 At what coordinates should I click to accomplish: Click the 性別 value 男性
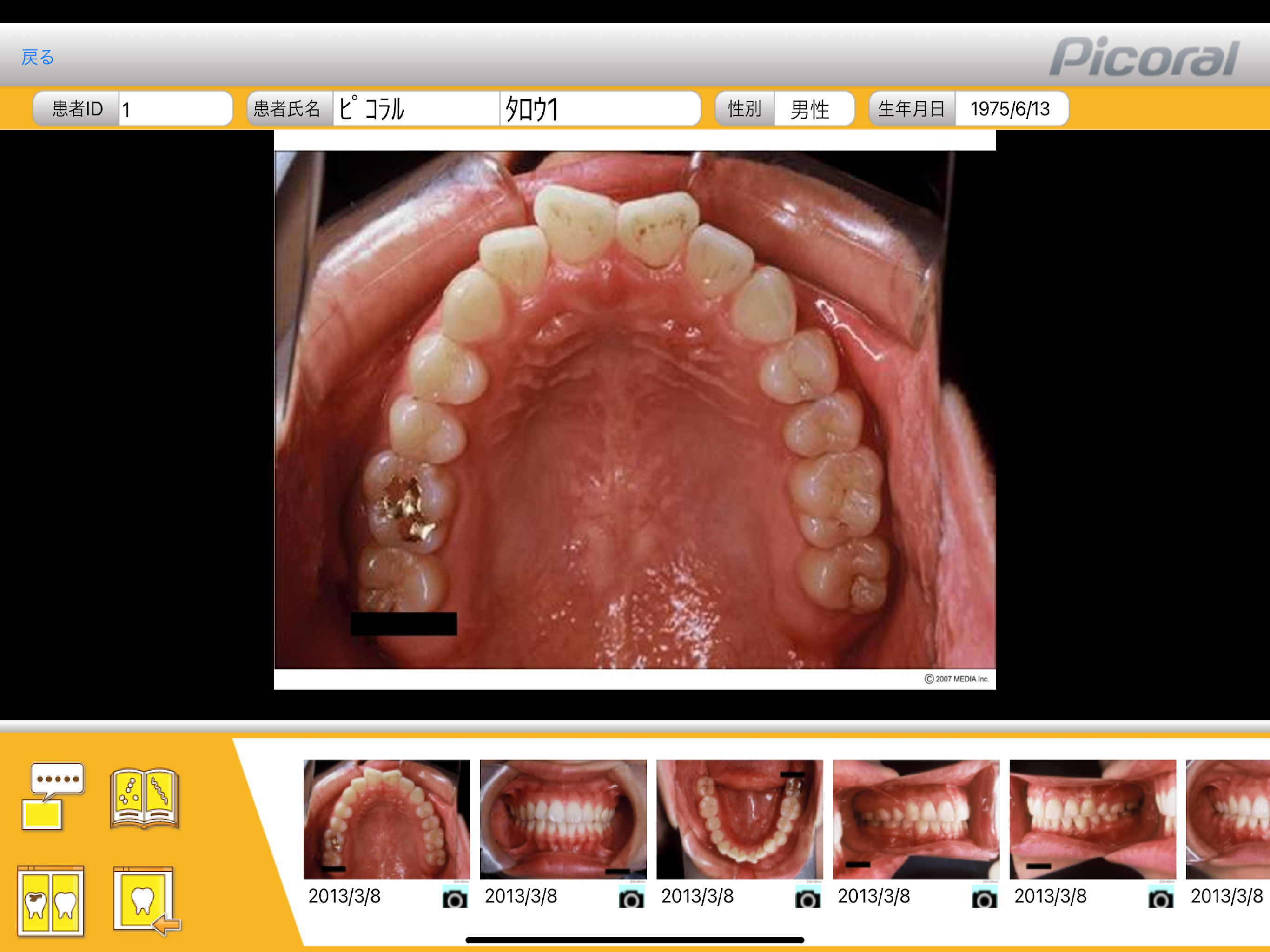tap(814, 108)
